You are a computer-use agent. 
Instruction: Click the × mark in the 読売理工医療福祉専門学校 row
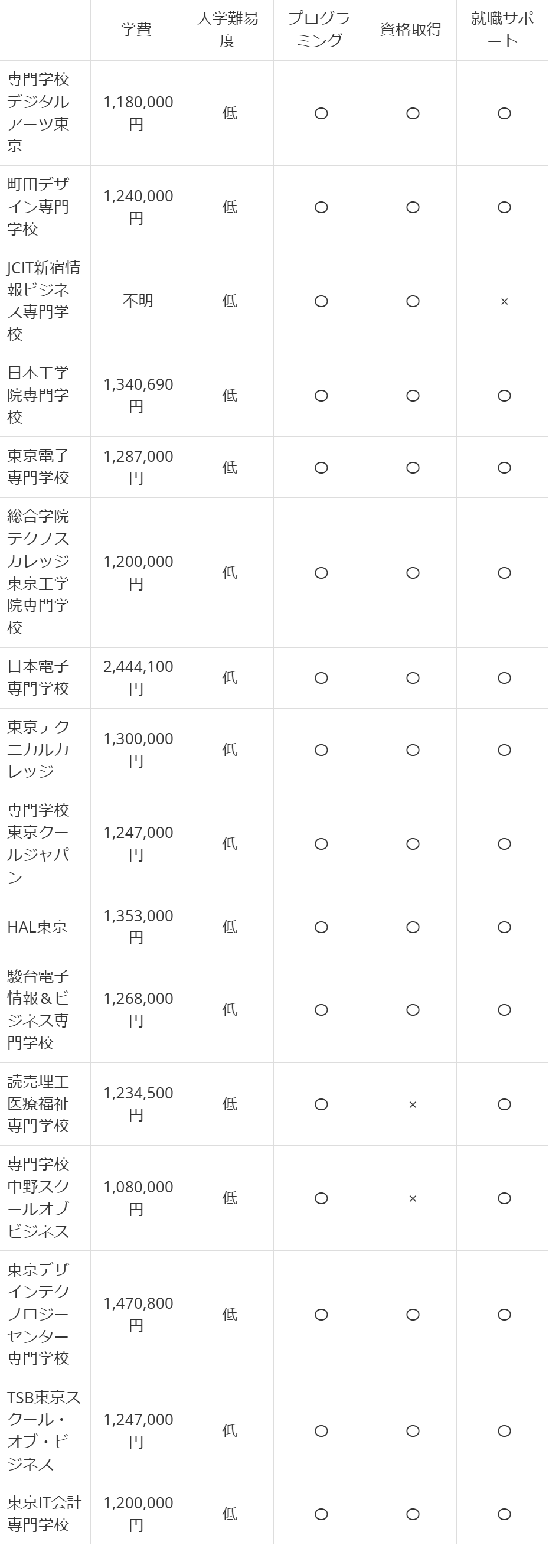pos(413,1105)
